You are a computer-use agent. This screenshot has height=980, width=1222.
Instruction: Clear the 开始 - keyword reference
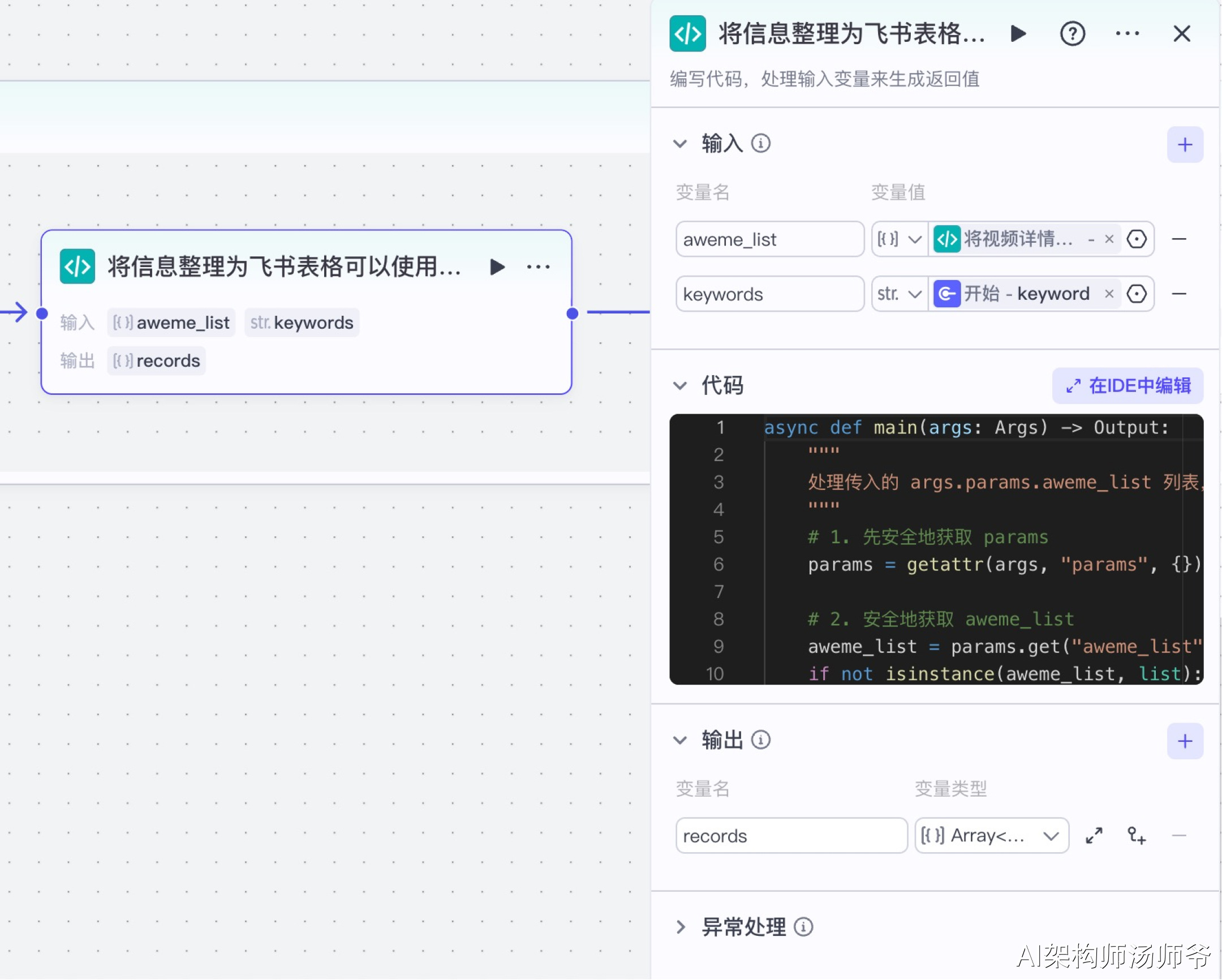[x=1109, y=294]
